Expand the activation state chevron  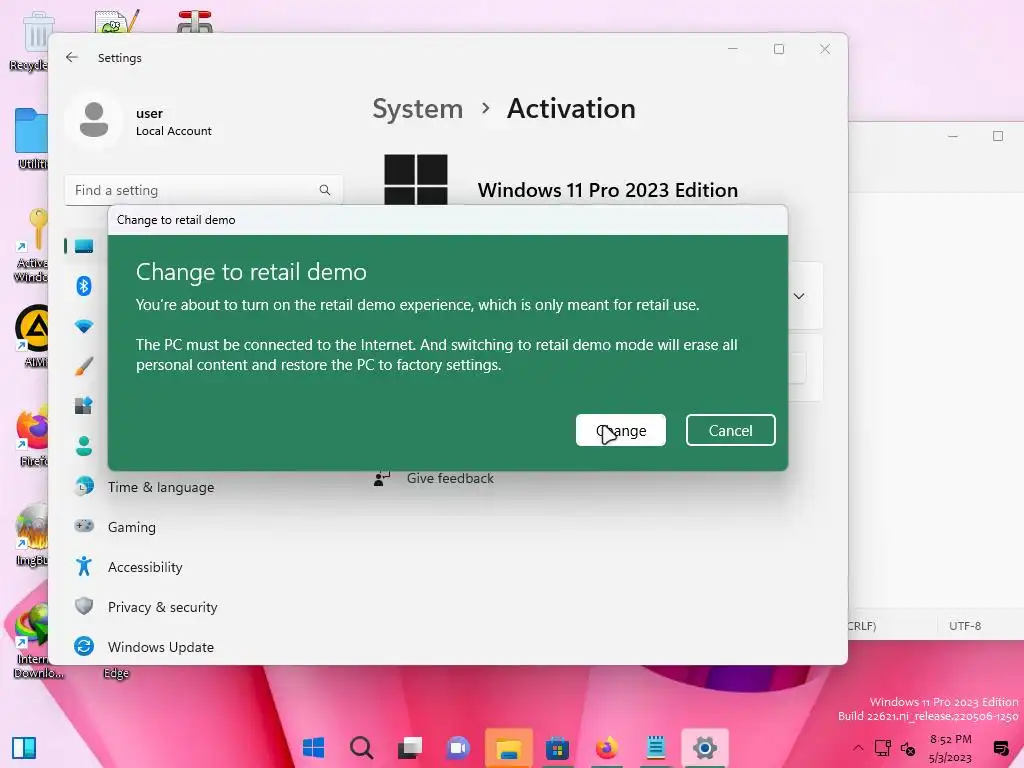click(799, 296)
